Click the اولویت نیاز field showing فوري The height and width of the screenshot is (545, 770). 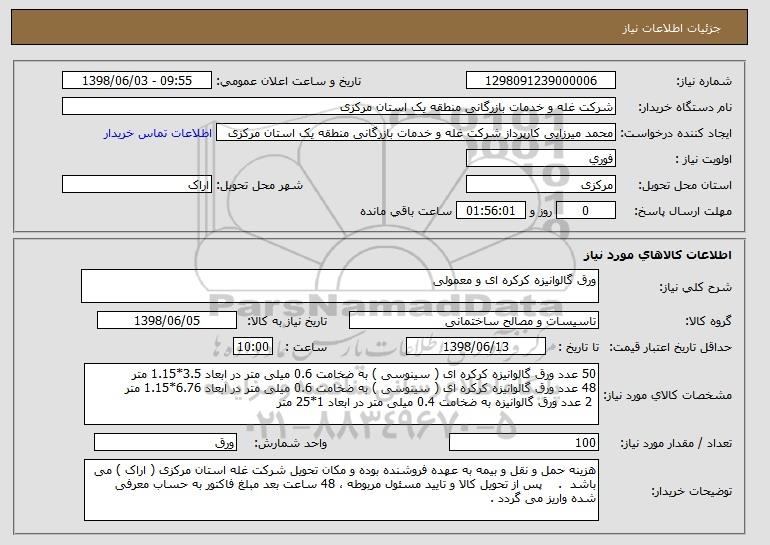541,159
